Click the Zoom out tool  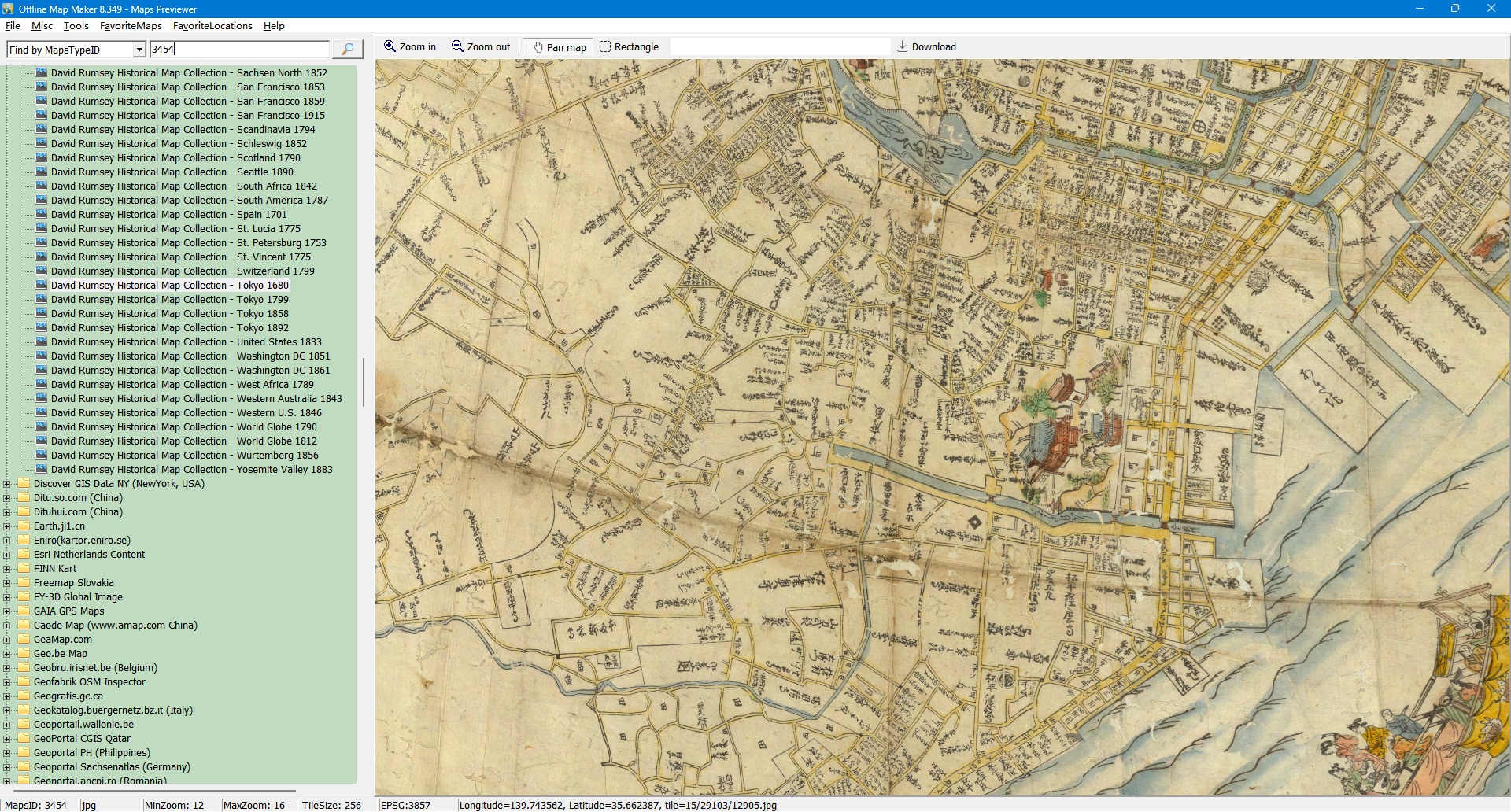click(x=480, y=47)
